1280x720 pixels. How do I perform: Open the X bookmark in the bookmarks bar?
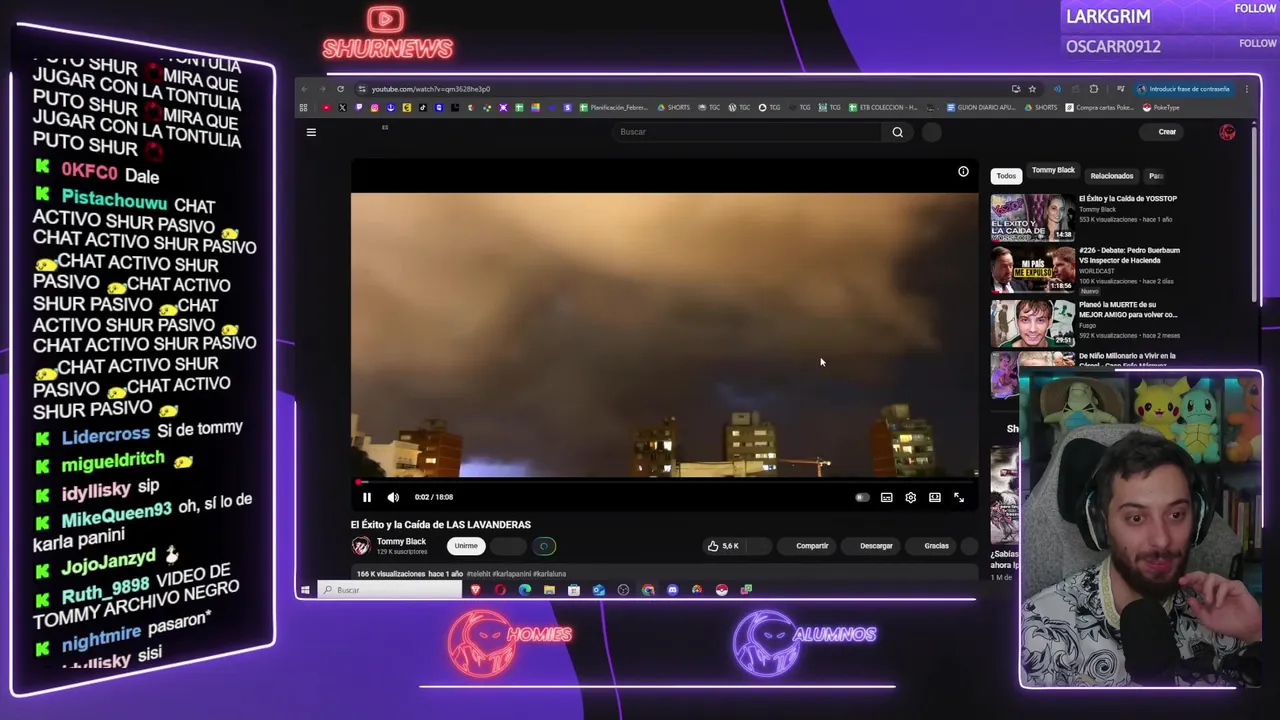click(342, 107)
